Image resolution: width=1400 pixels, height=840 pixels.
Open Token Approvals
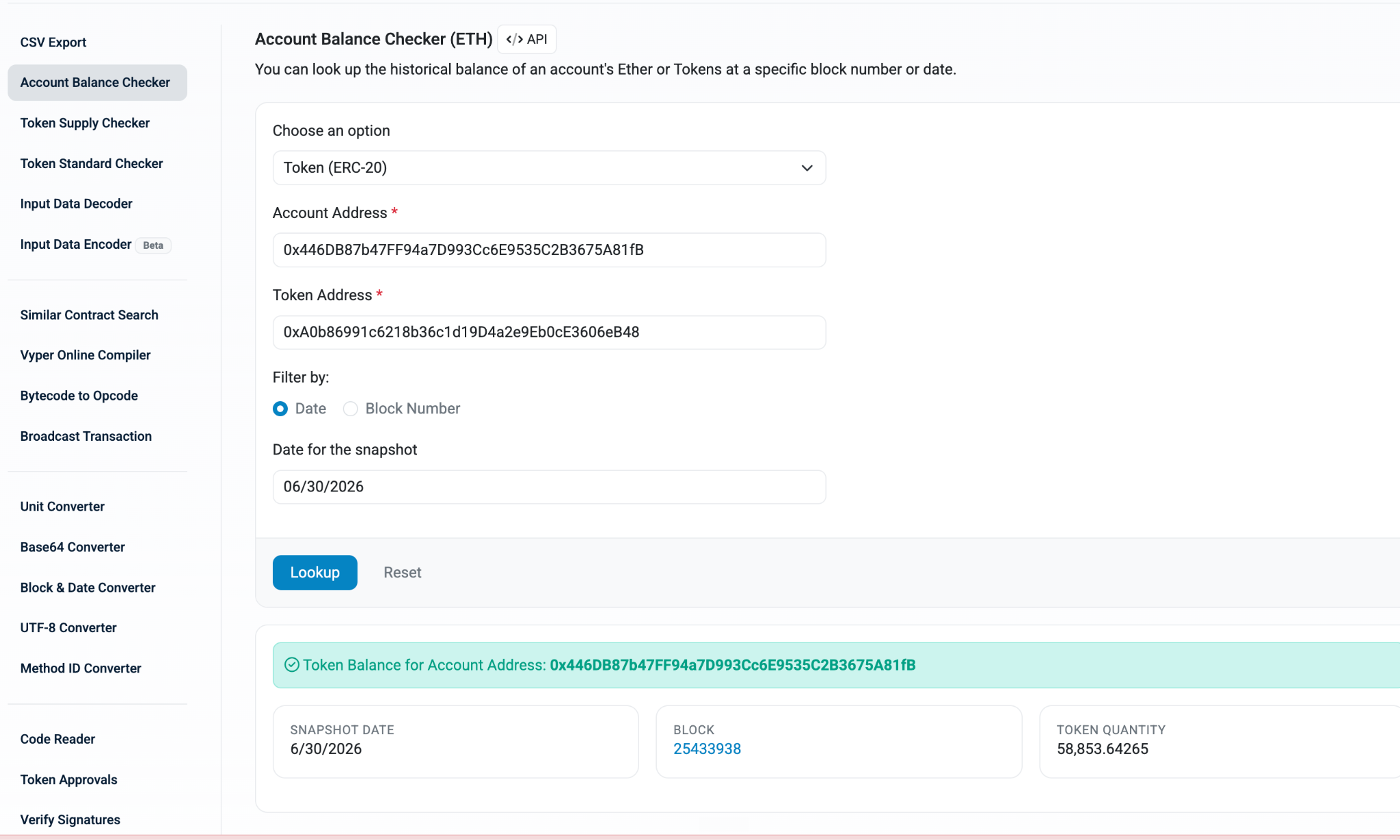[x=68, y=780]
